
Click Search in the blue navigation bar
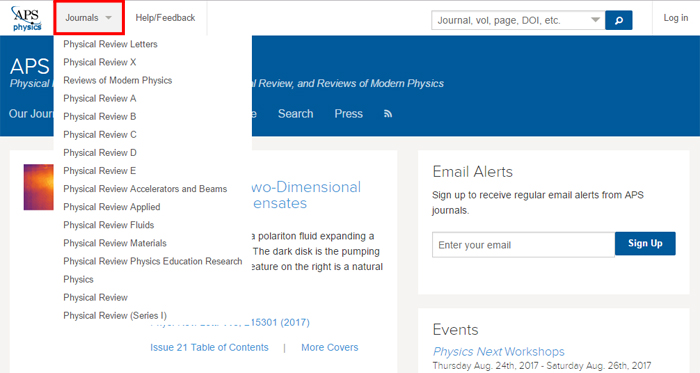point(296,114)
